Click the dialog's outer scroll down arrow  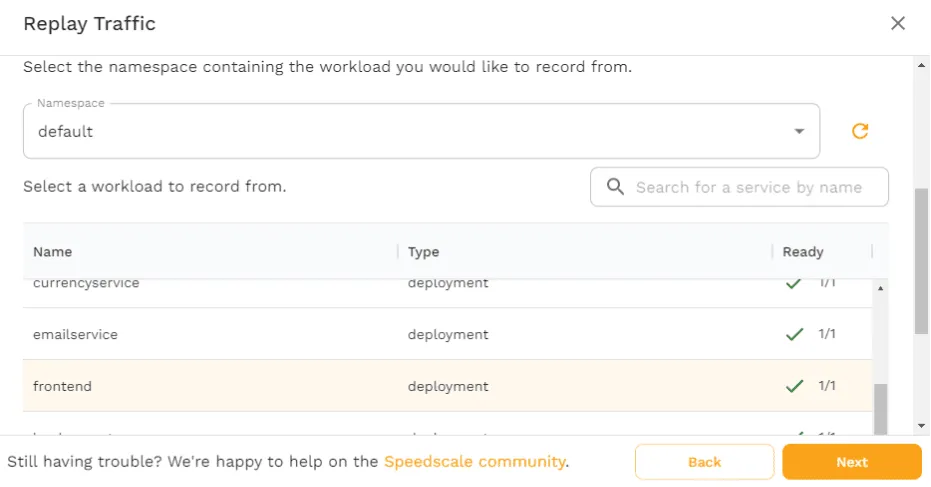click(x=921, y=426)
